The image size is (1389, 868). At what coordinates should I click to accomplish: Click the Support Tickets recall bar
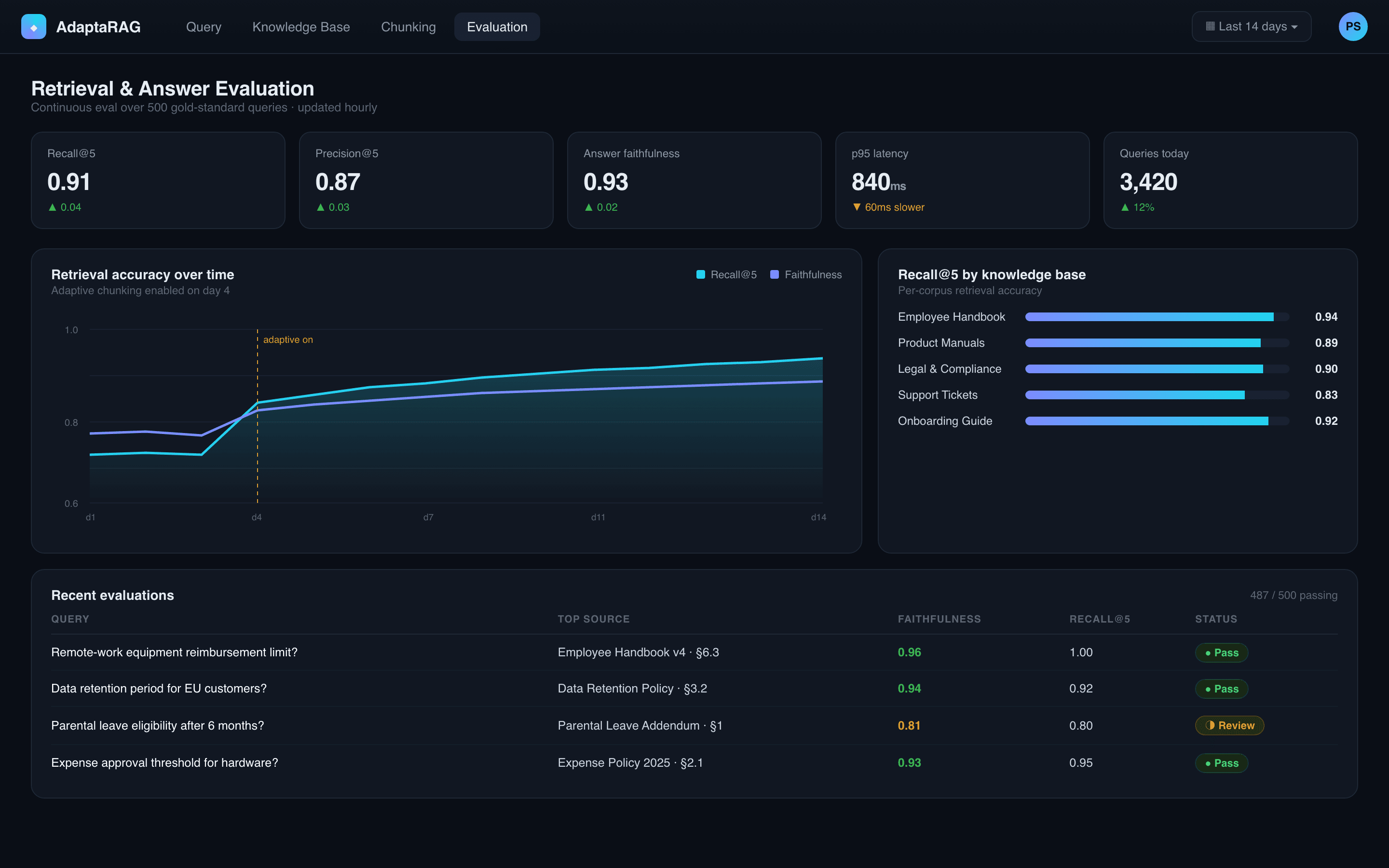click(x=1157, y=395)
